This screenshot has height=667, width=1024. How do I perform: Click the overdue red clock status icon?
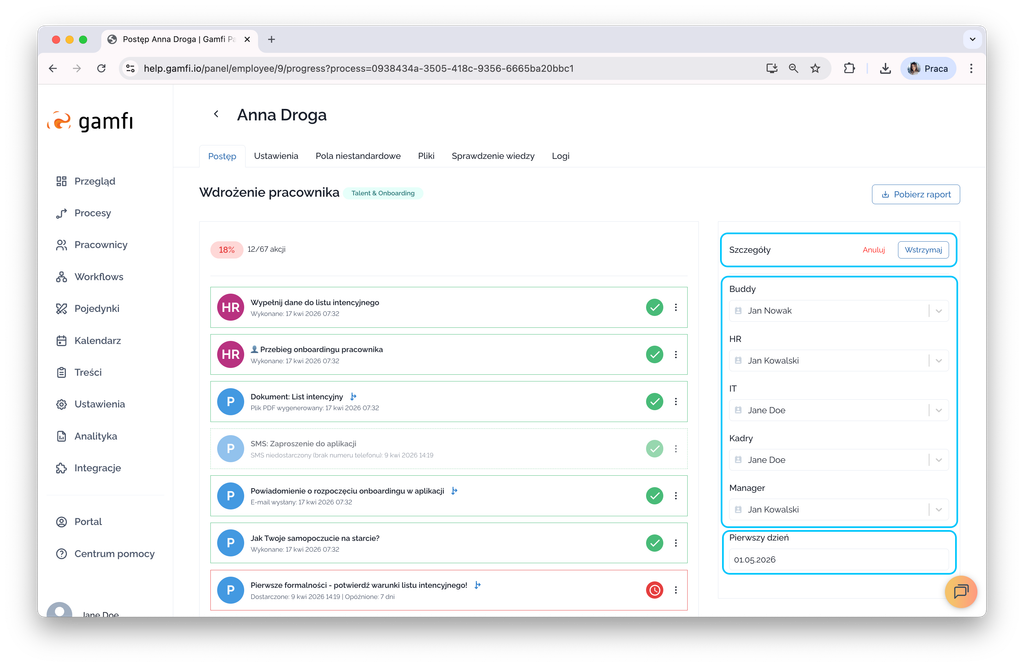tap(654, 590)
